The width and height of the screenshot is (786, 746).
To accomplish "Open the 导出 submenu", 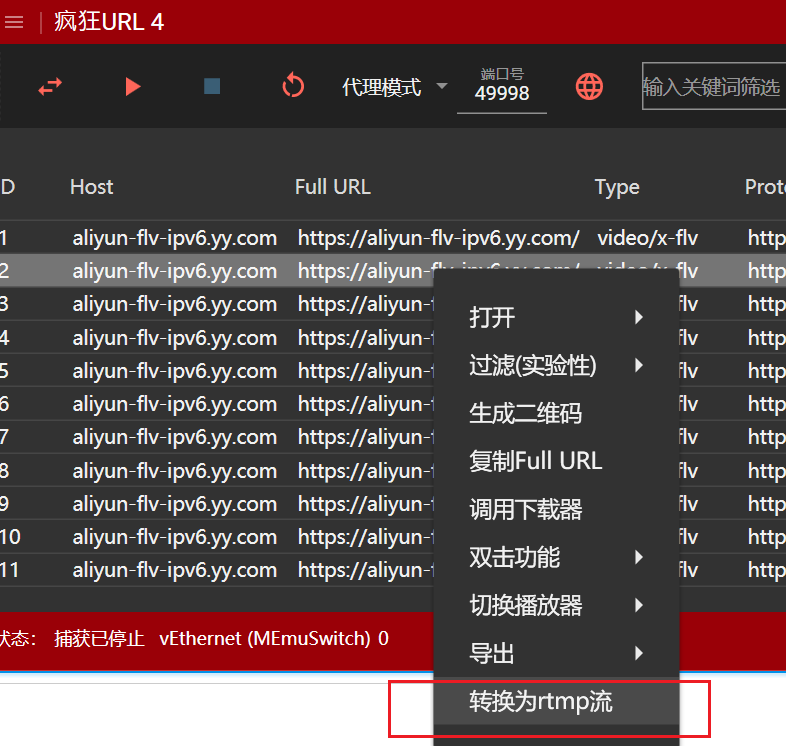I will [556, 654].
